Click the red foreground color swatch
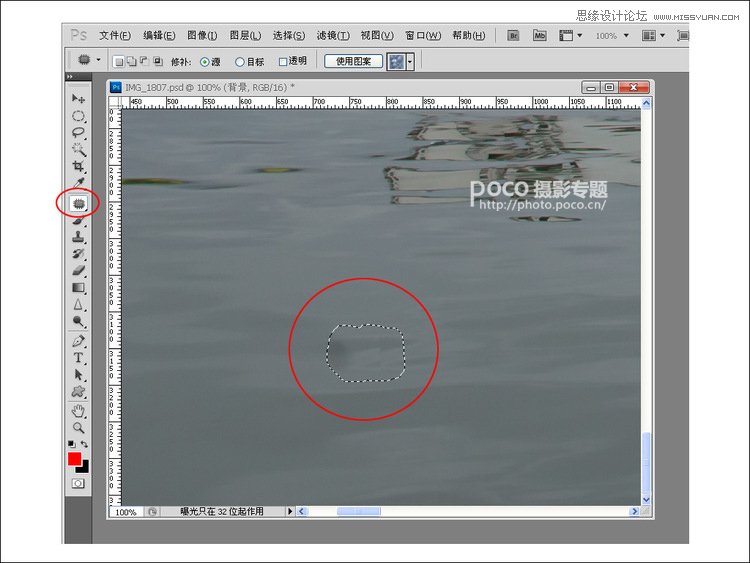Viewport: 750px width, 563px height. (x=74, y=458)
